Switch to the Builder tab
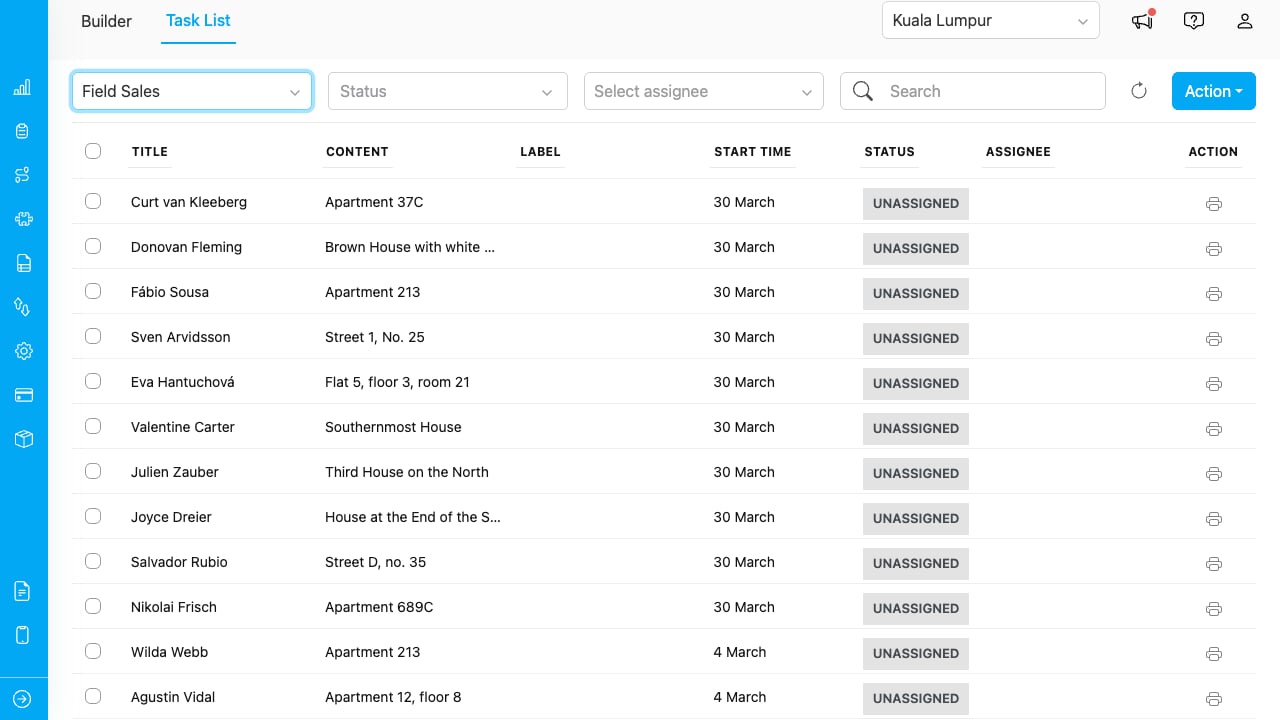The image size is (1280, 720). [x=106, y=21]
